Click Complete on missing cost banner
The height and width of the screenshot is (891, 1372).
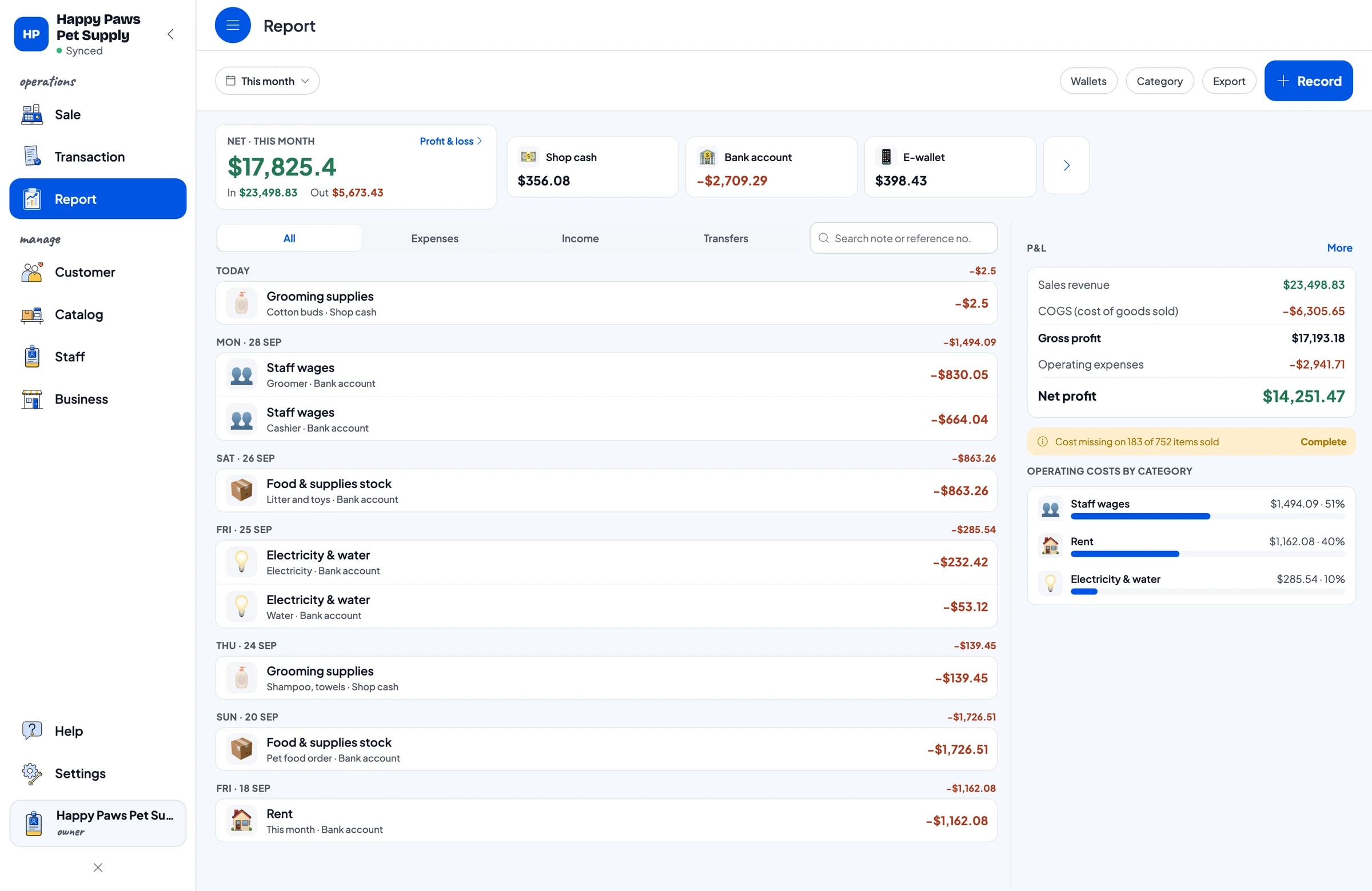1322,442
